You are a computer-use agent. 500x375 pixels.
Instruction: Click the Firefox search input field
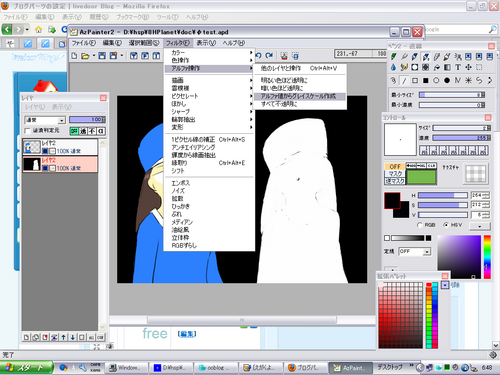[x=457, y=29]
